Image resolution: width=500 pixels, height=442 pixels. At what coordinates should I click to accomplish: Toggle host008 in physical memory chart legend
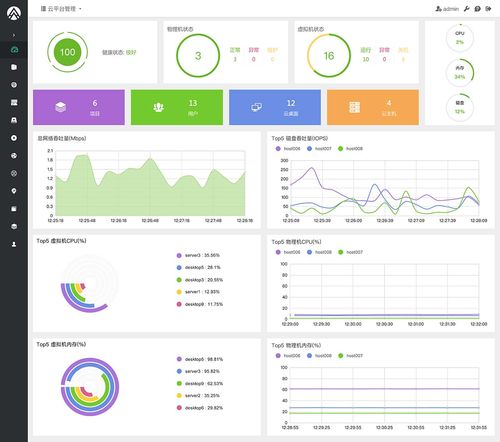[x=319, y=356]
